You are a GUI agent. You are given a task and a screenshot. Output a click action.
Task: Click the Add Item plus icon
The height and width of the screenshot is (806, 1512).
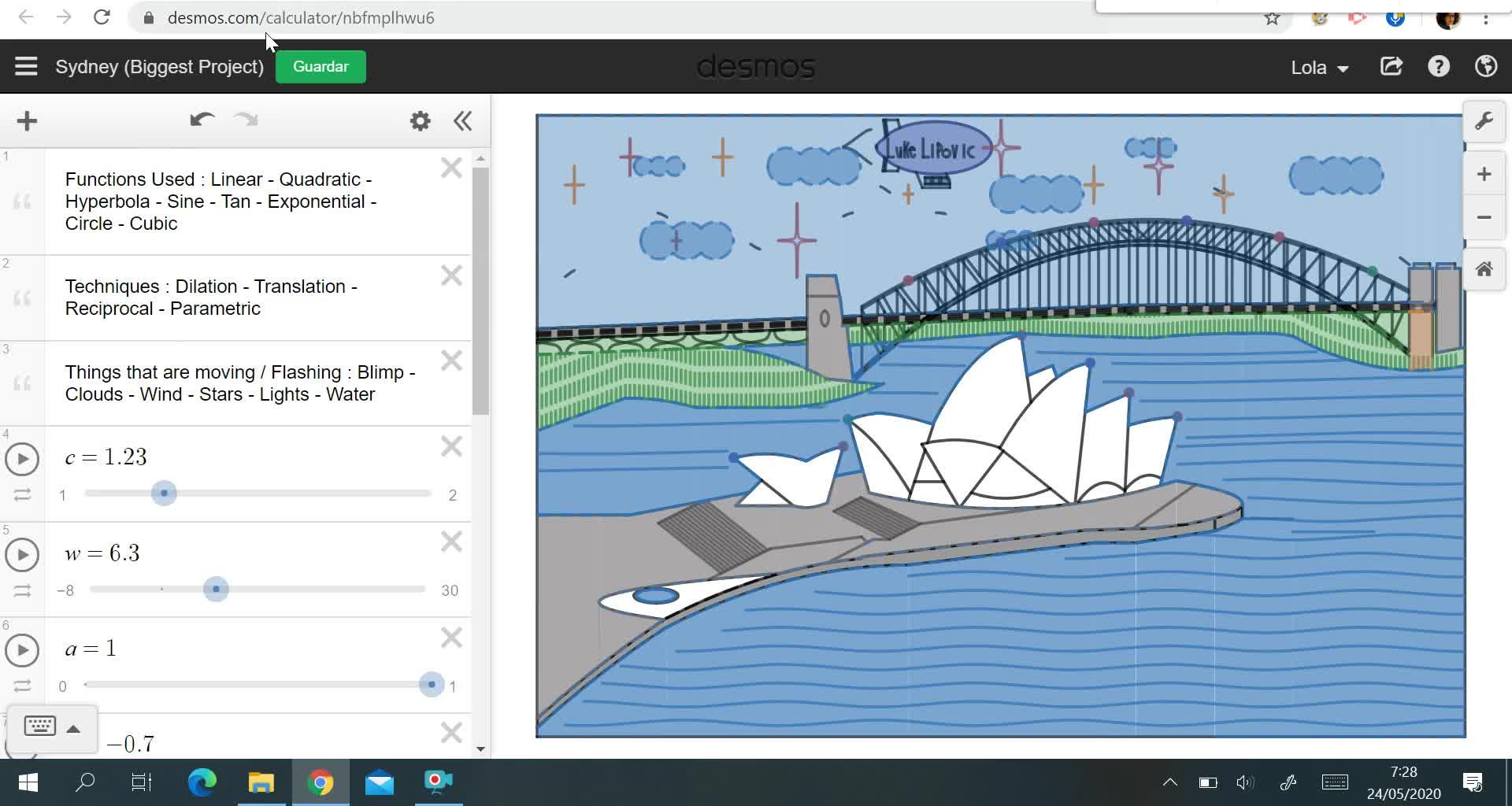pos(27,121)
